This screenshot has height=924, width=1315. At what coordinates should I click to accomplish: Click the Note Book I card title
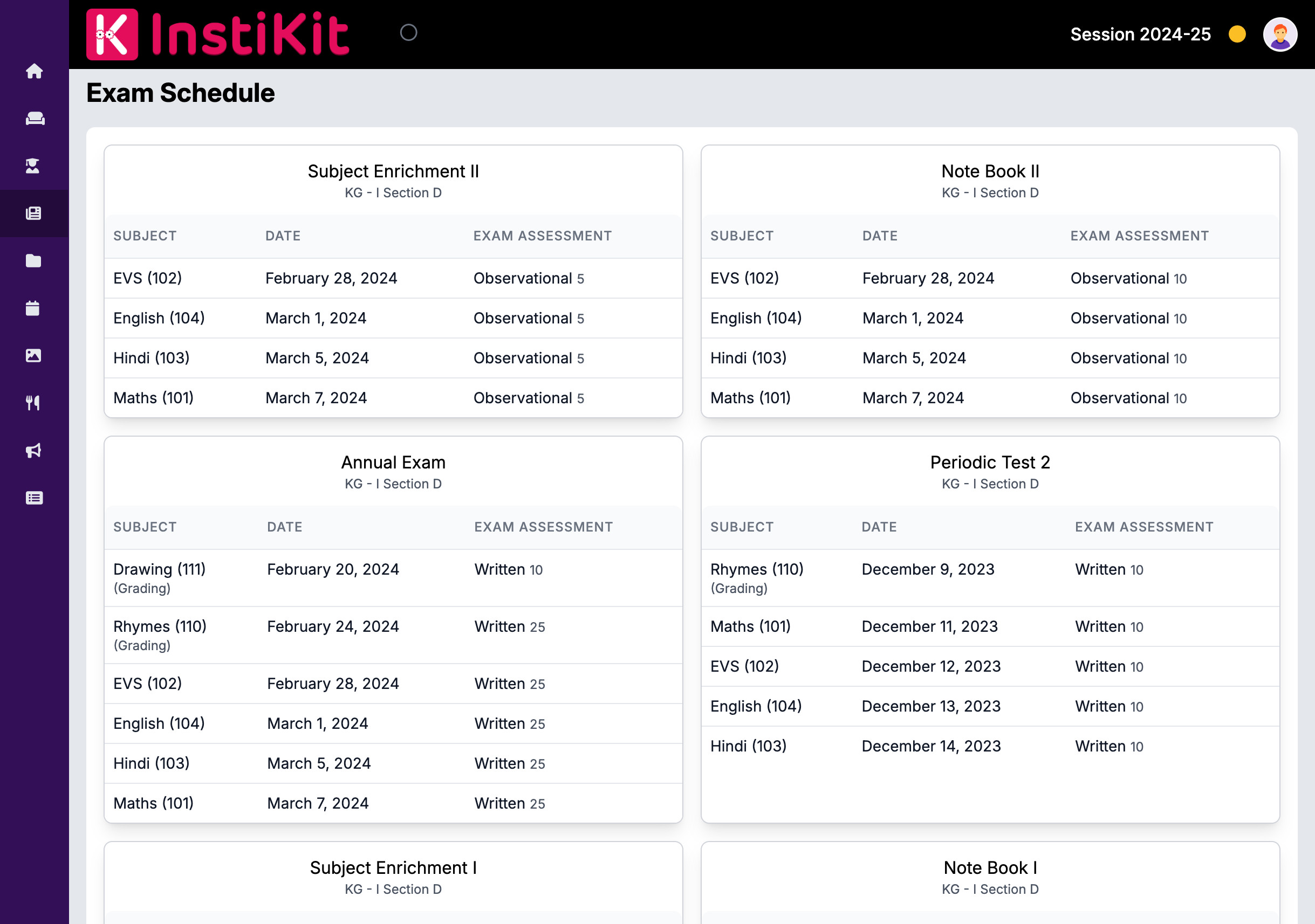(990, 868)
